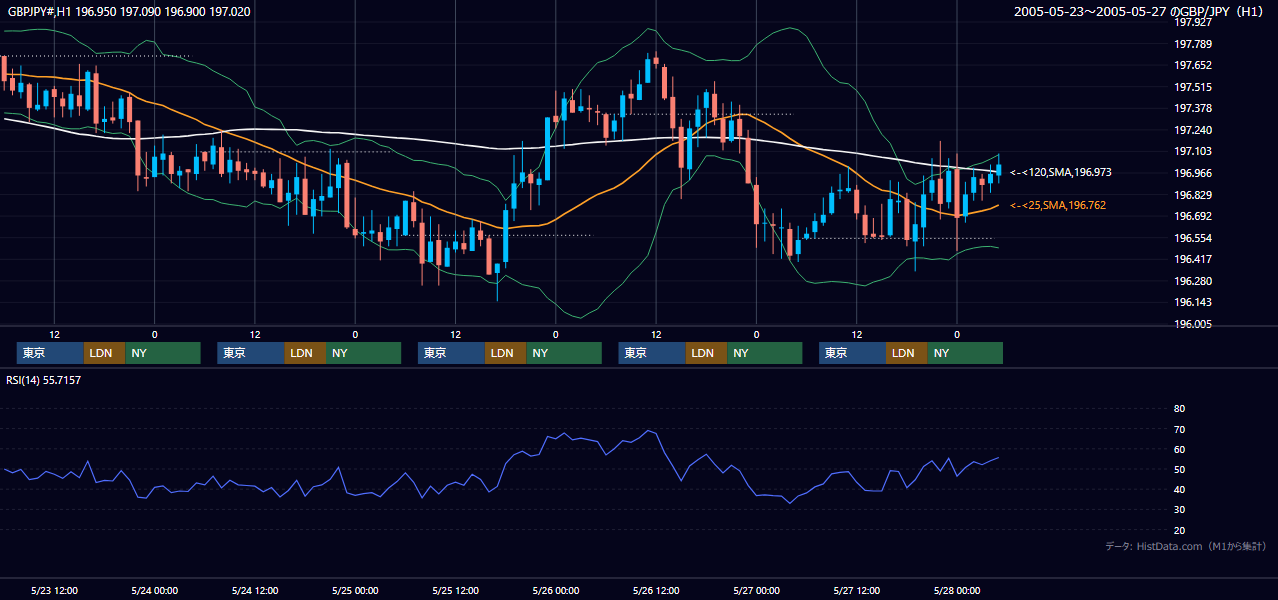Click price axis label 196.280
Image resolution: width=1278 pixels, height=600 pixels.
1192,281
